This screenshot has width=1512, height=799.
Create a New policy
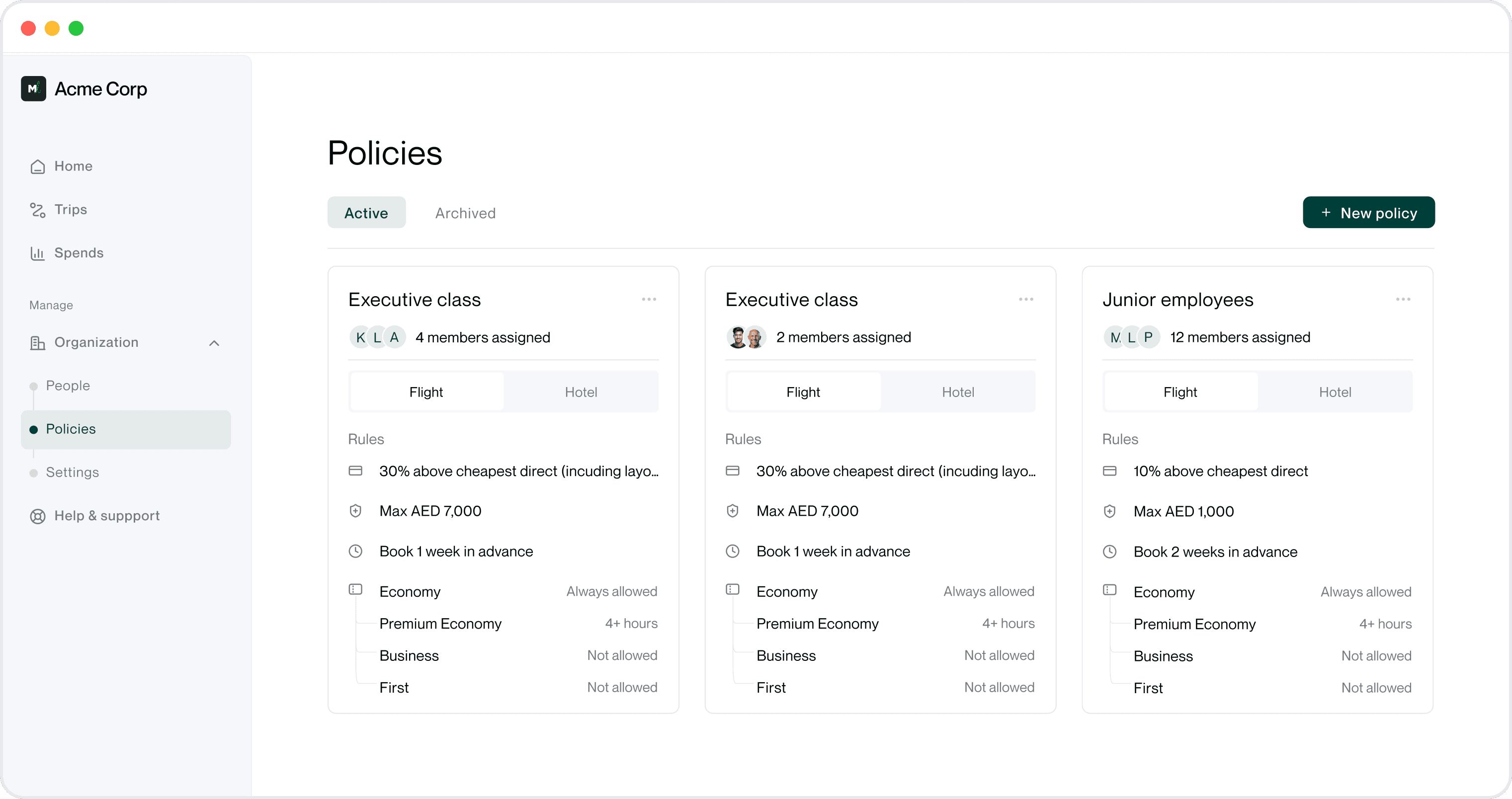1368,213
